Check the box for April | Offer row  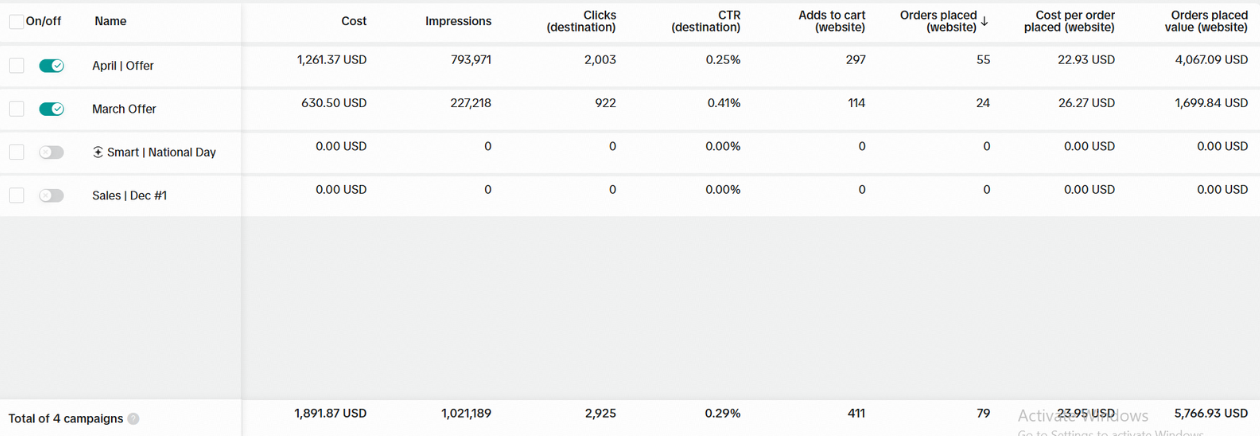[x=16, y=66]
